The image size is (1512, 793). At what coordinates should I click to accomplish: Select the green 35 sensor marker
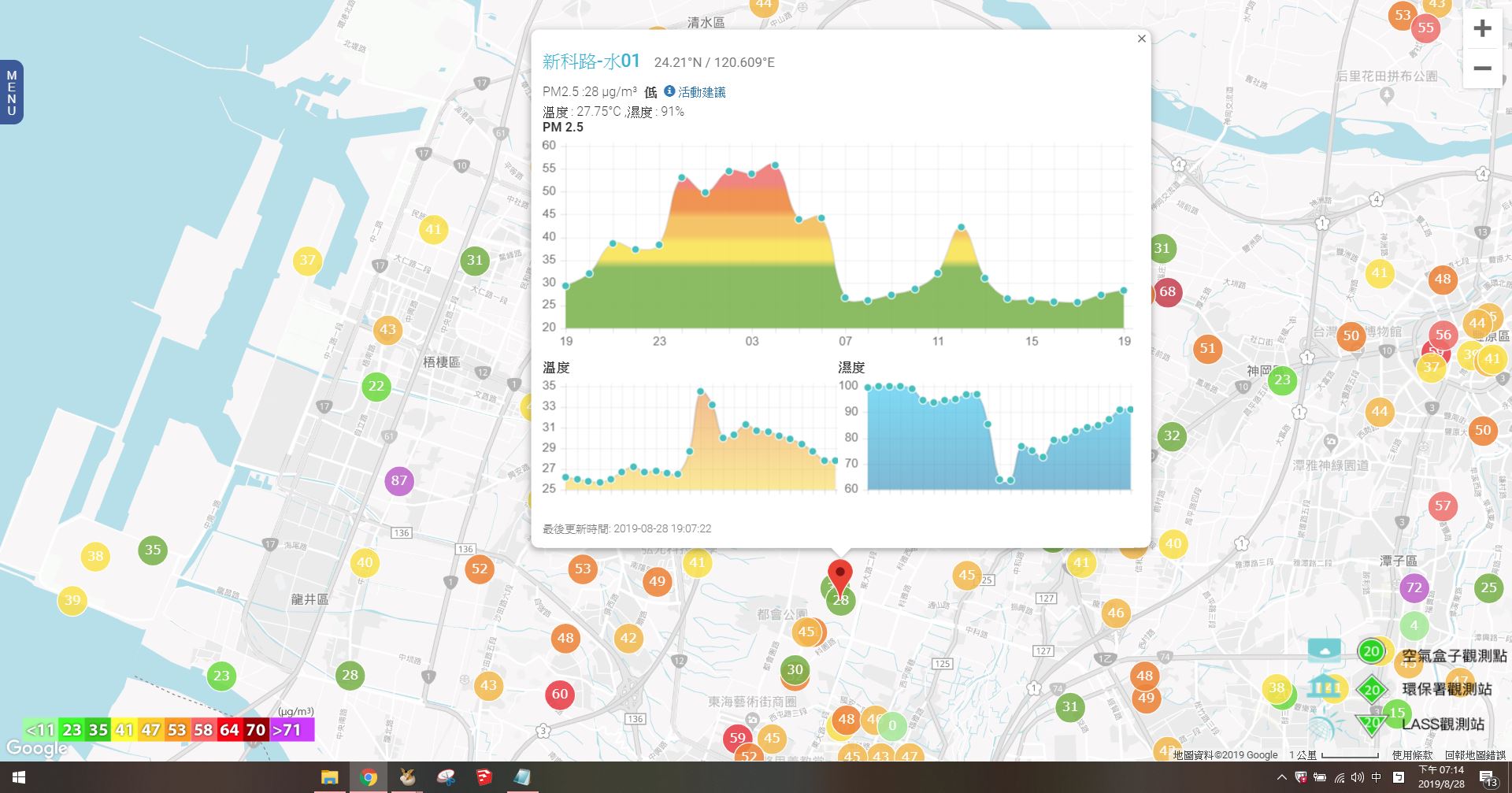tap(153, 550)
